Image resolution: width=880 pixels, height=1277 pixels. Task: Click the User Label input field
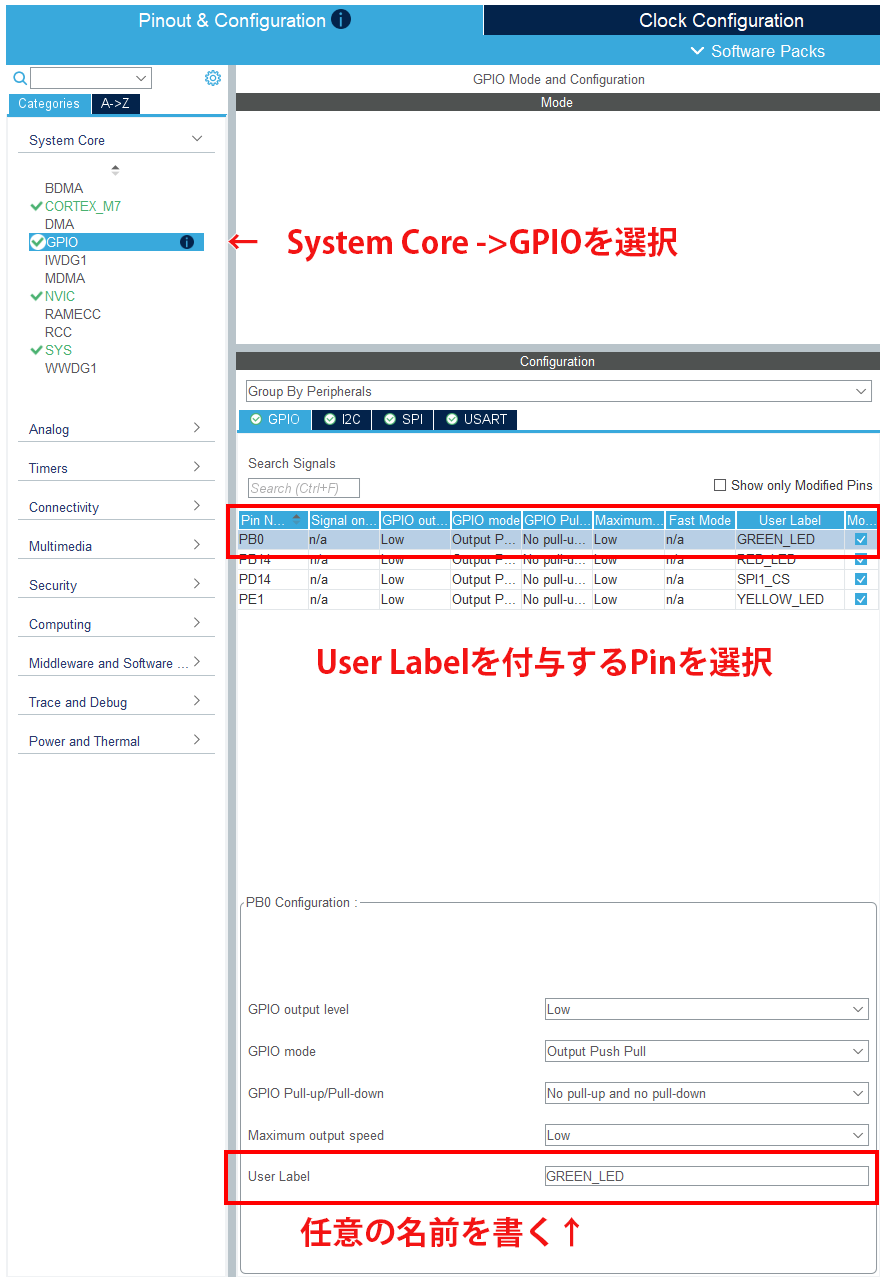[706, 1176]
